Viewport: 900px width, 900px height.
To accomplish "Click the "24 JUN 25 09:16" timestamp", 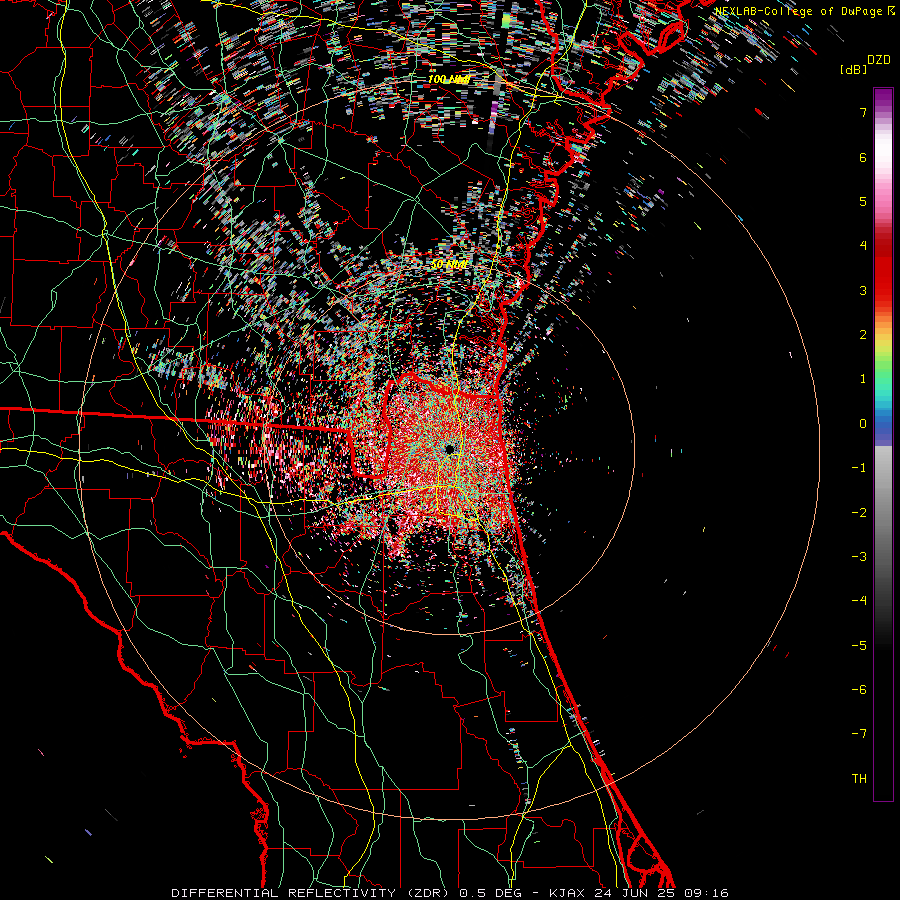I will pos(660,893).
